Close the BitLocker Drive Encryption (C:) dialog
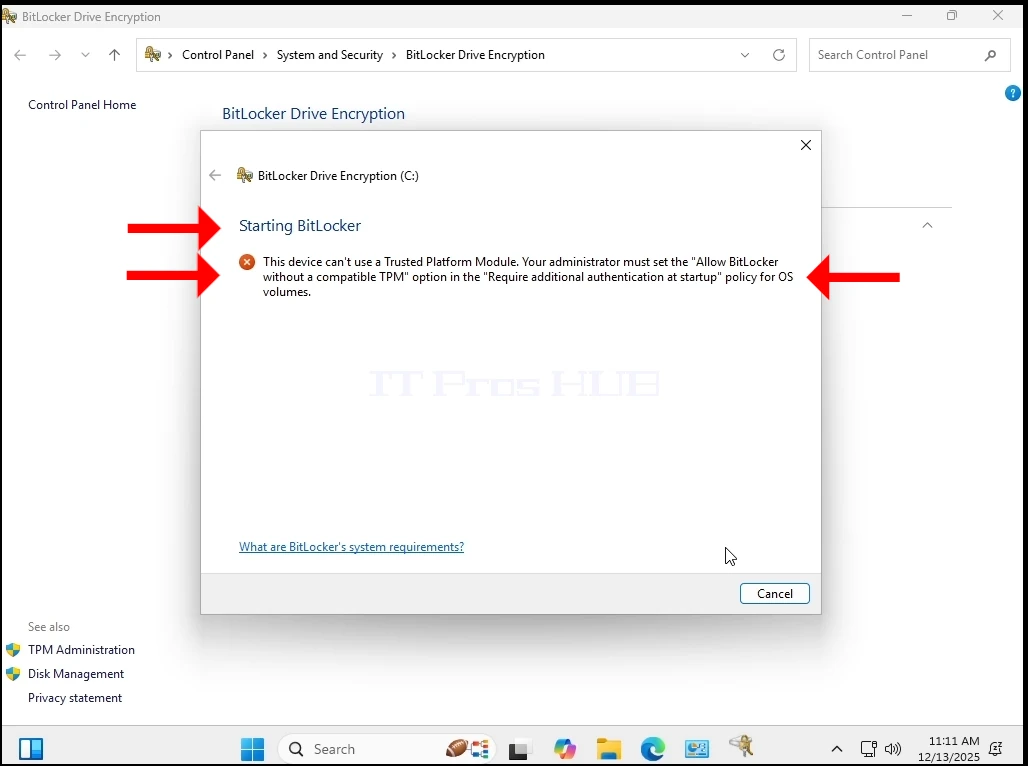The image size is (1028, 766). (x=806, y=145)
